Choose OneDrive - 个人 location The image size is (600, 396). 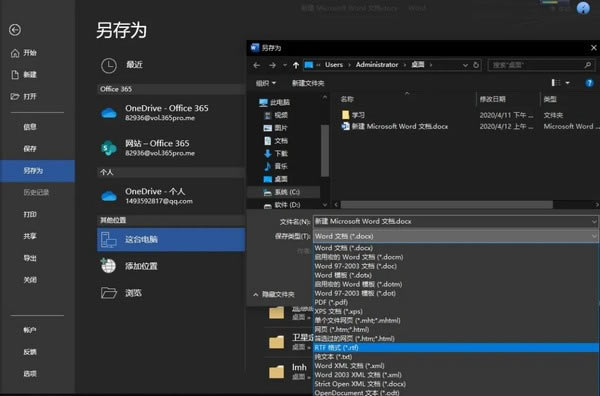pos(171,196)
